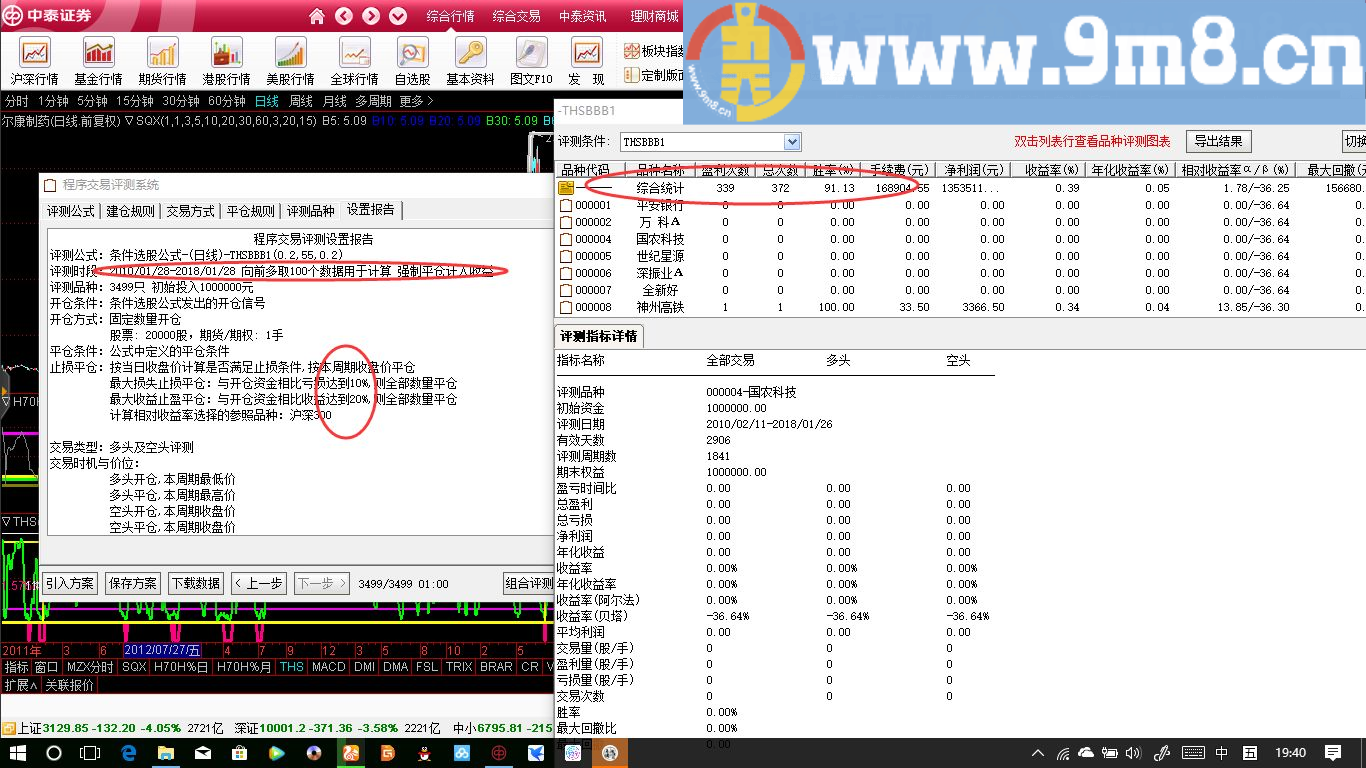Open File Explorer from taskbar
This screenshot has height=768, width=1366.
click(166, 752)
